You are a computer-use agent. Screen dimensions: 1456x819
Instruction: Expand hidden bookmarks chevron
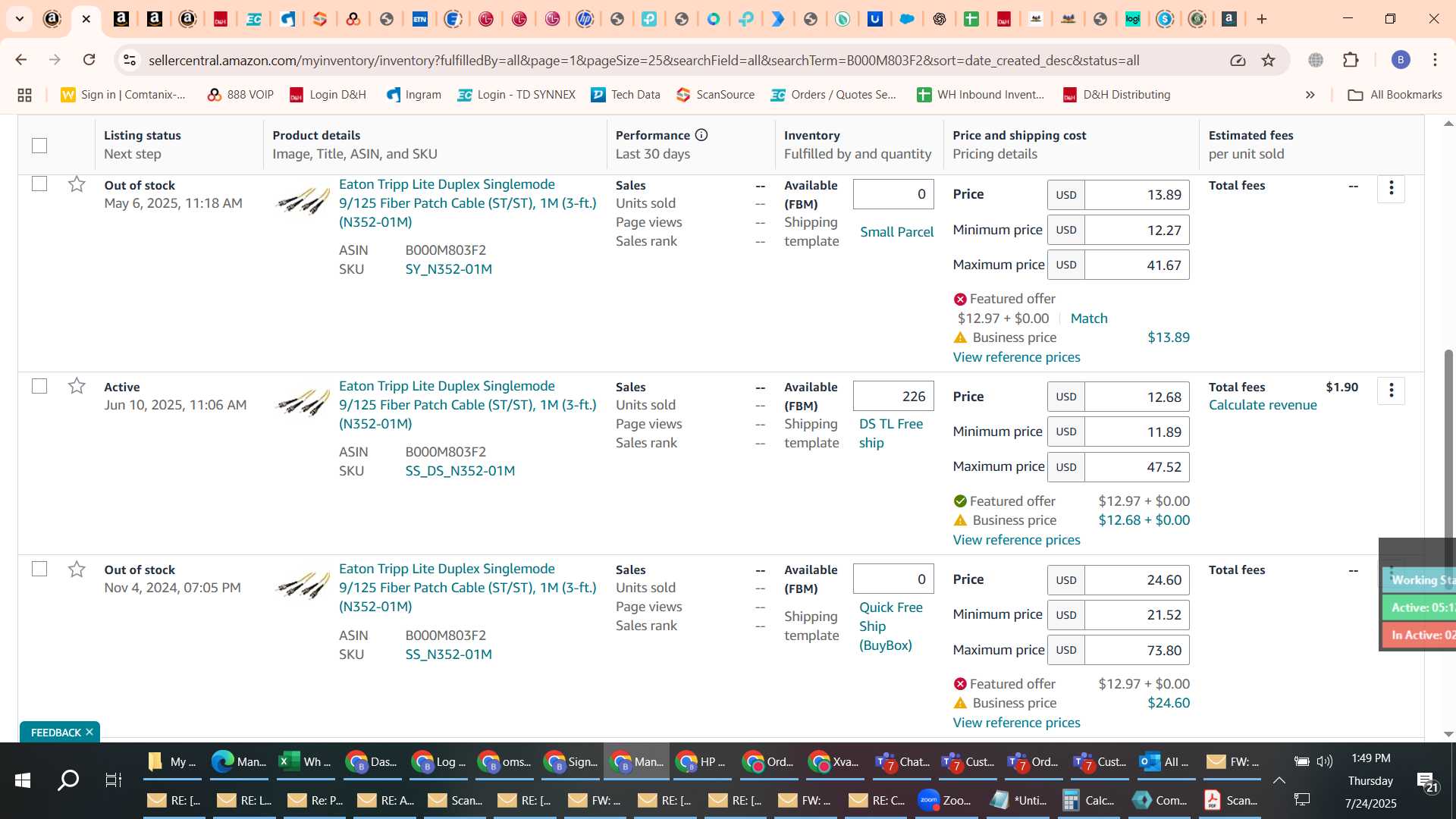point(1310,95)
